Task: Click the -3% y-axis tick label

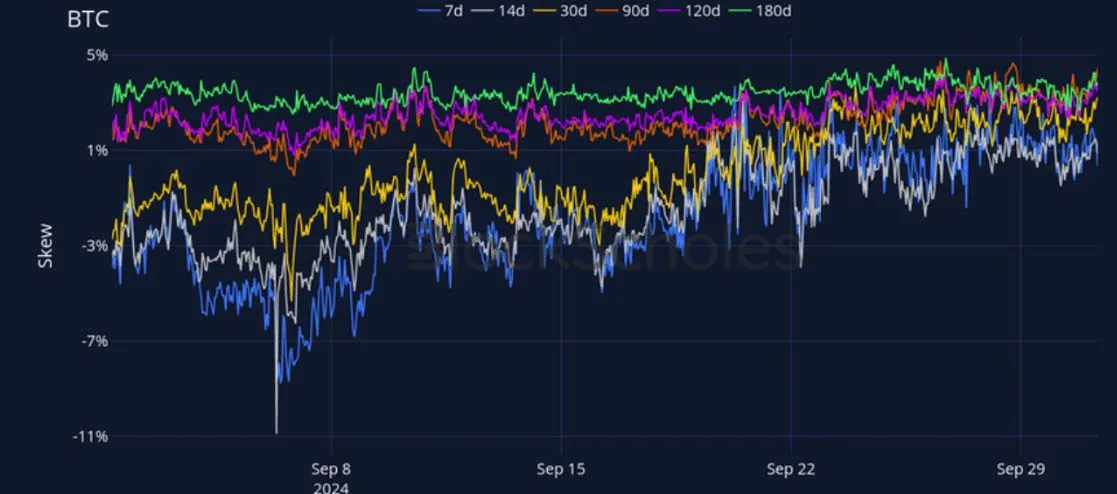Action: point(95,246)
